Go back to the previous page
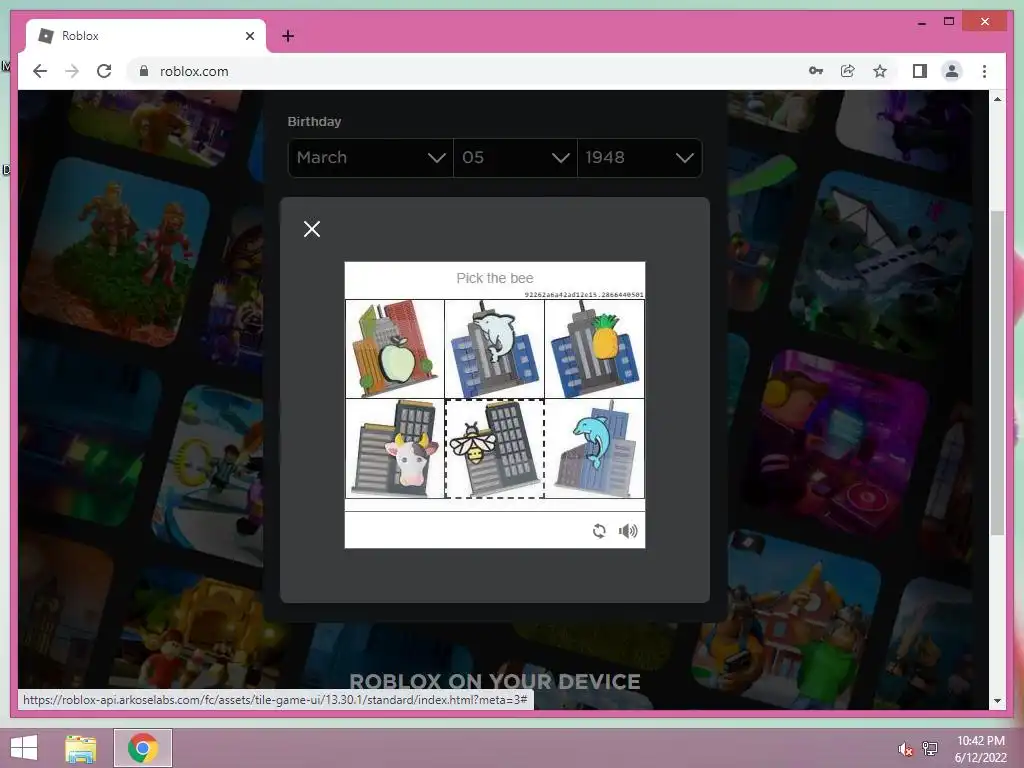 pyautogui.click(x=40, y=71)
